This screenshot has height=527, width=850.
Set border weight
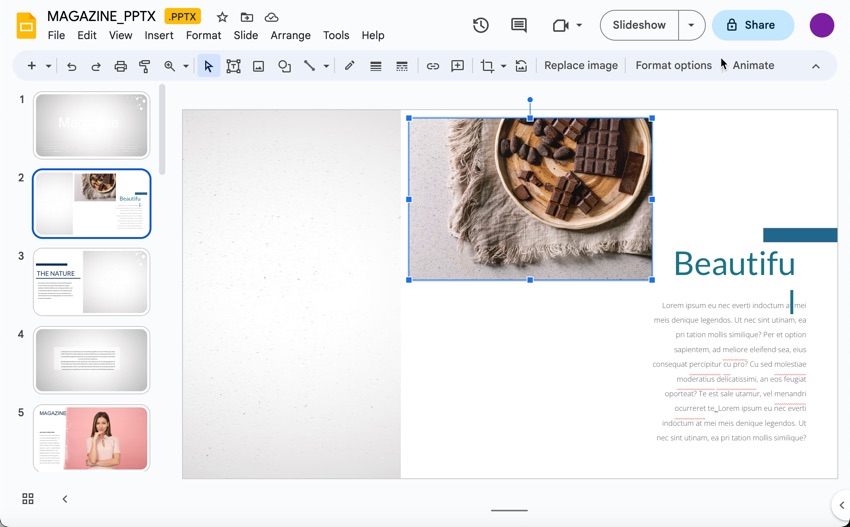coord(375,66)
